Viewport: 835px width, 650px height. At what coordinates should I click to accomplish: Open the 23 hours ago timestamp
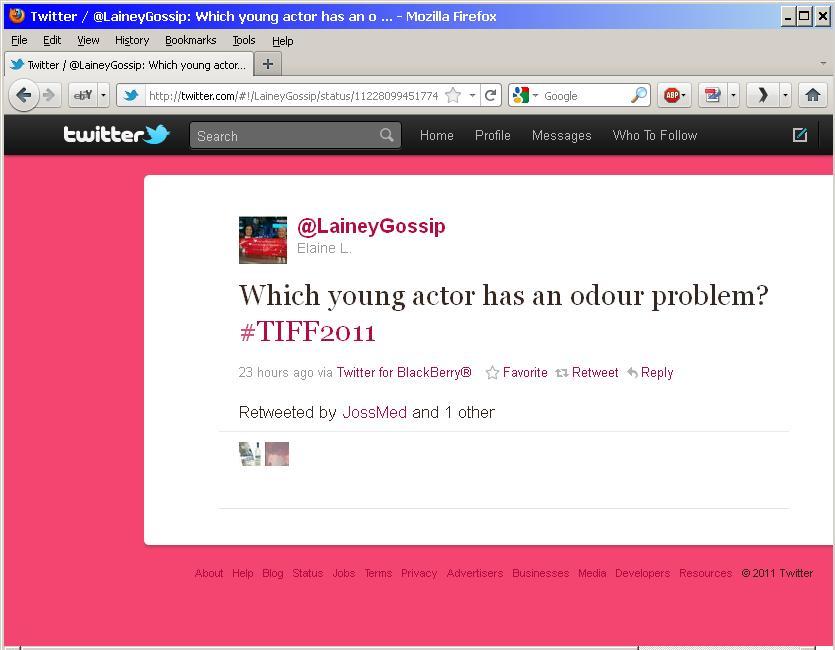pyautogui.click(x=276, y=372)
